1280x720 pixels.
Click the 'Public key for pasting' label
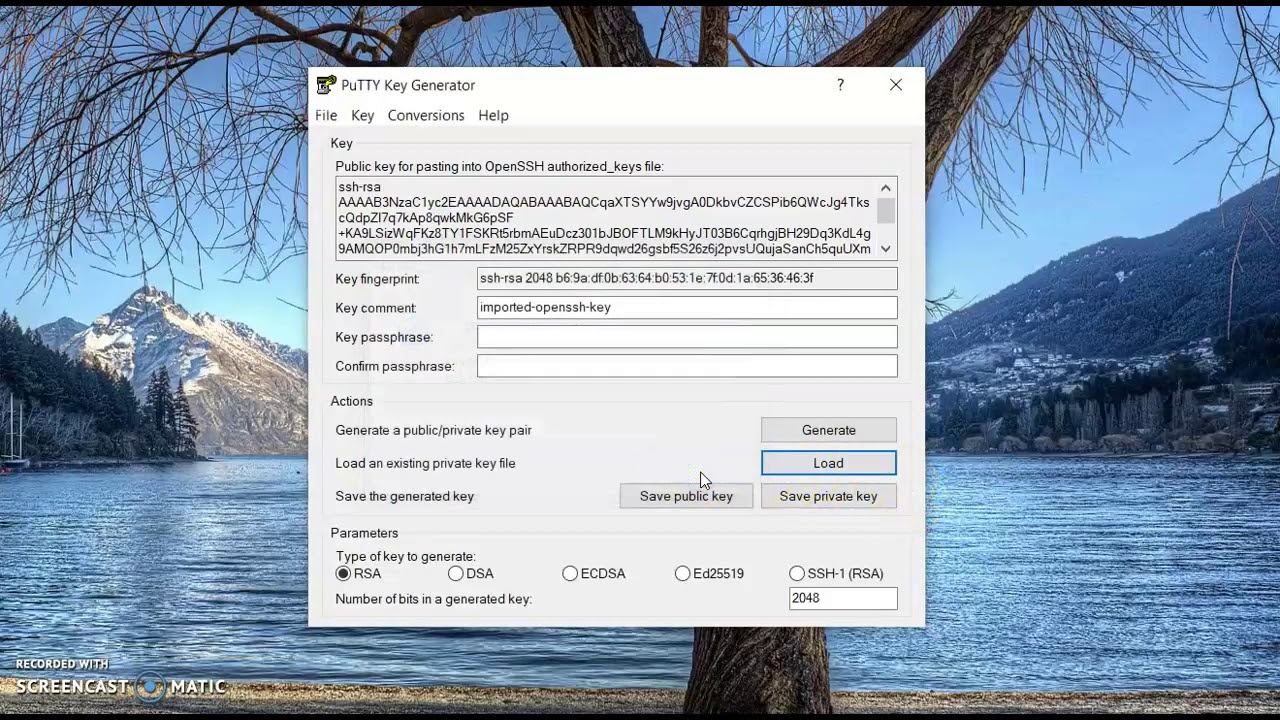point(499,166)
